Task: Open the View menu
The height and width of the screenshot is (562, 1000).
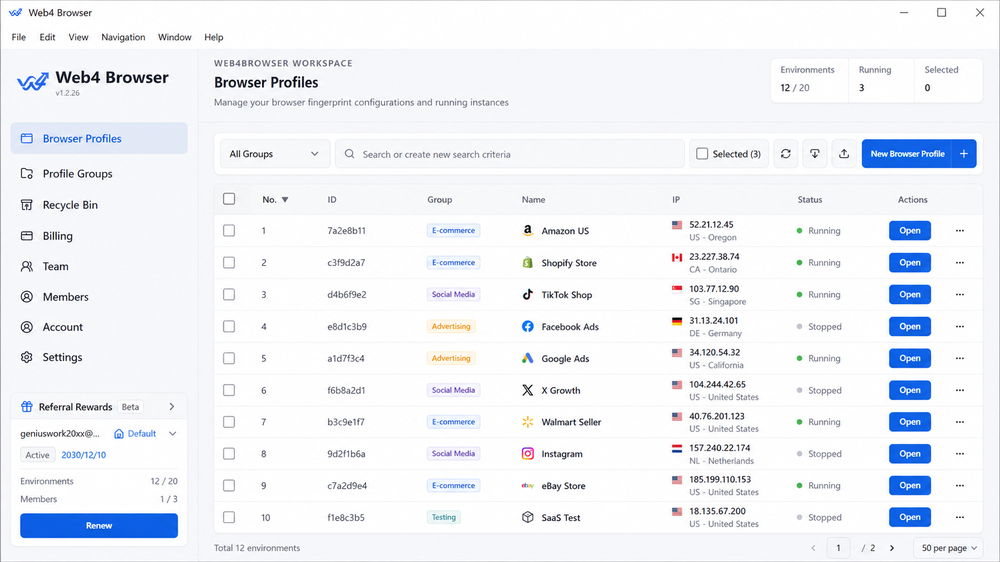Action: 78,37
